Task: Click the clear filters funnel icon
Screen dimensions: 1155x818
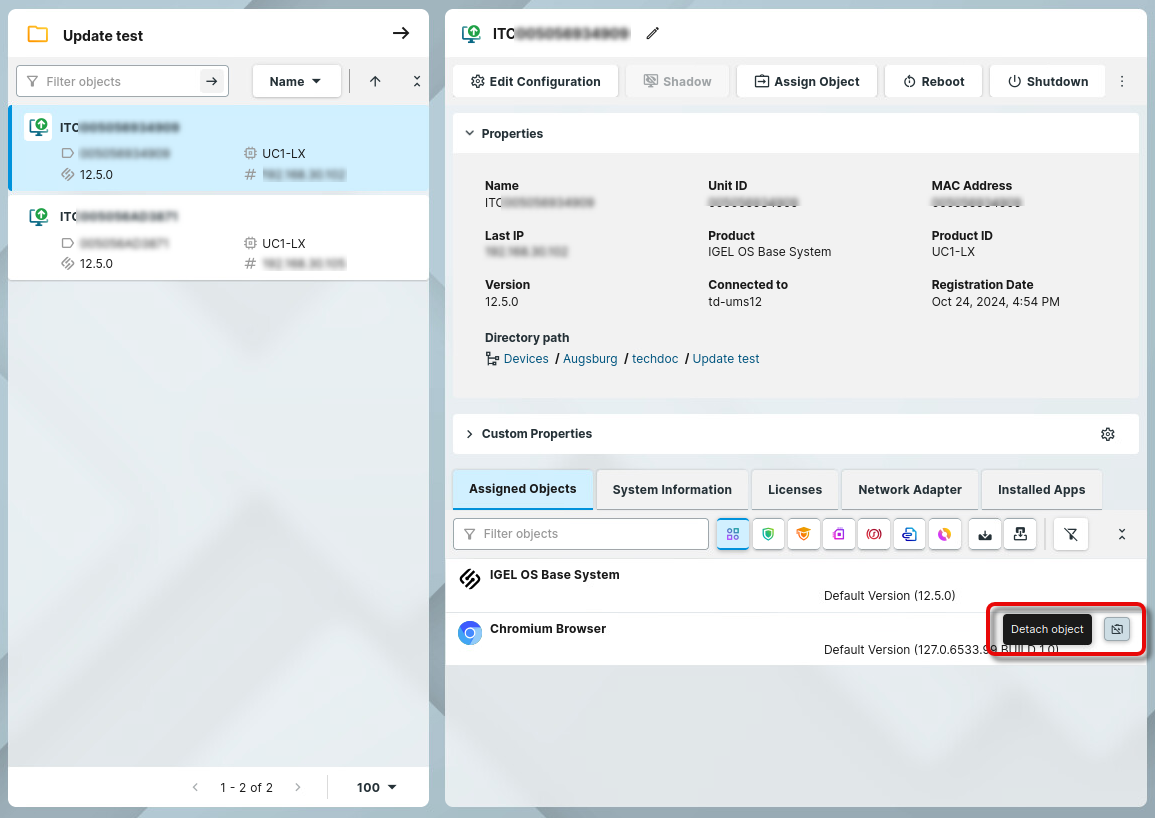Action: pos(1071,534)
